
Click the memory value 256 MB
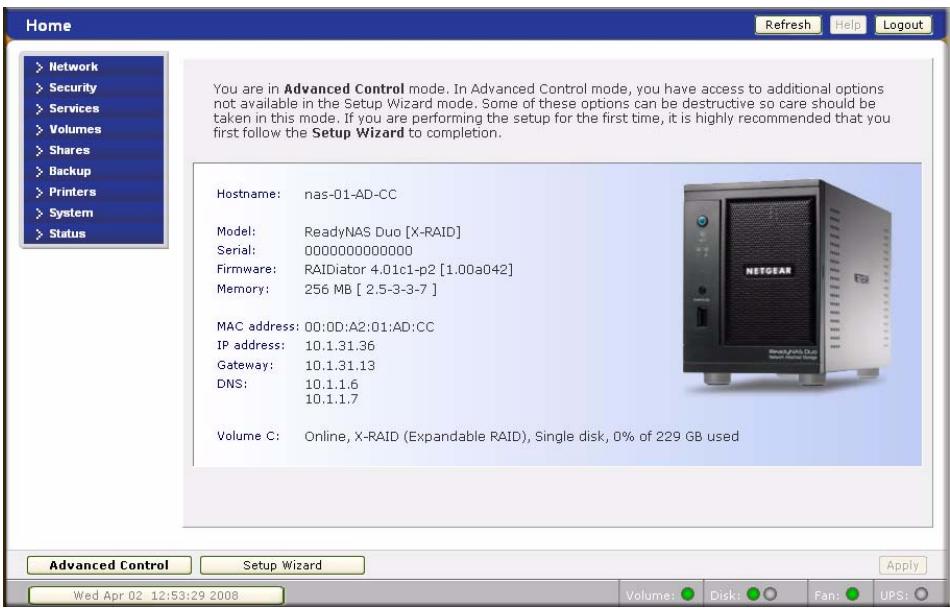coord(370,290)
